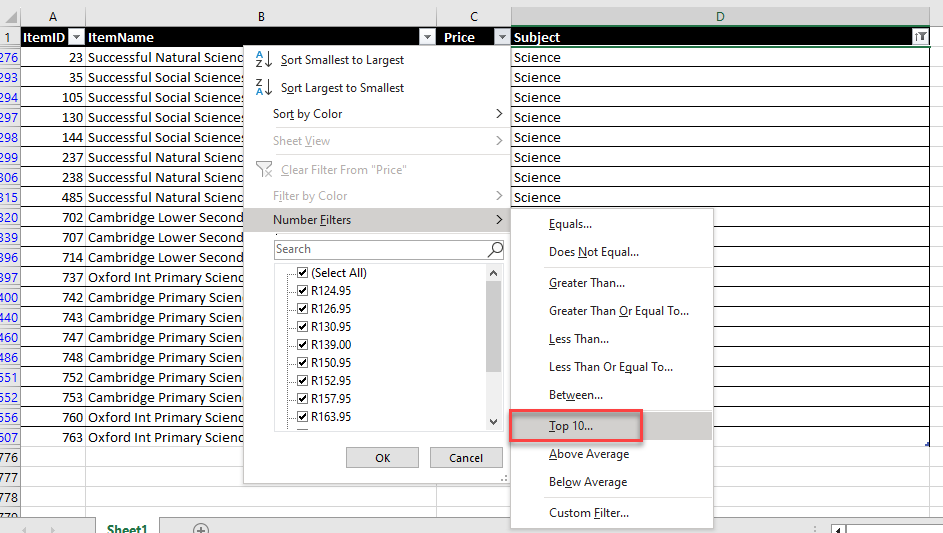
Task: Click the search magnifier icon in filter box
Action: tap(495, 249)
